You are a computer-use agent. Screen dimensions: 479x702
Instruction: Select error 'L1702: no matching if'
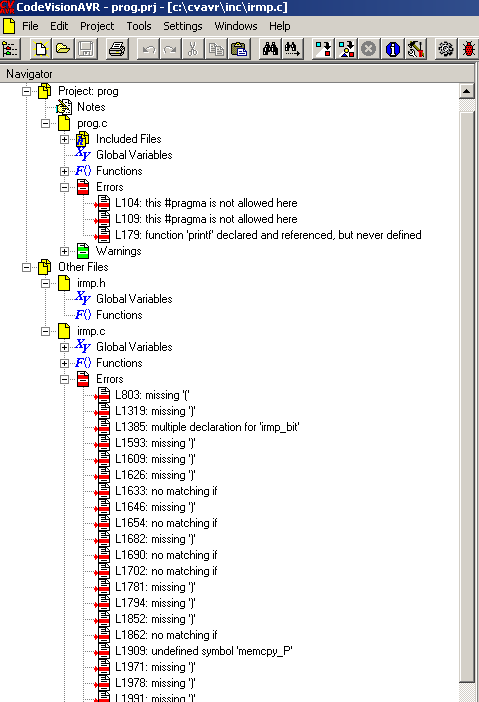coord(166,571)
